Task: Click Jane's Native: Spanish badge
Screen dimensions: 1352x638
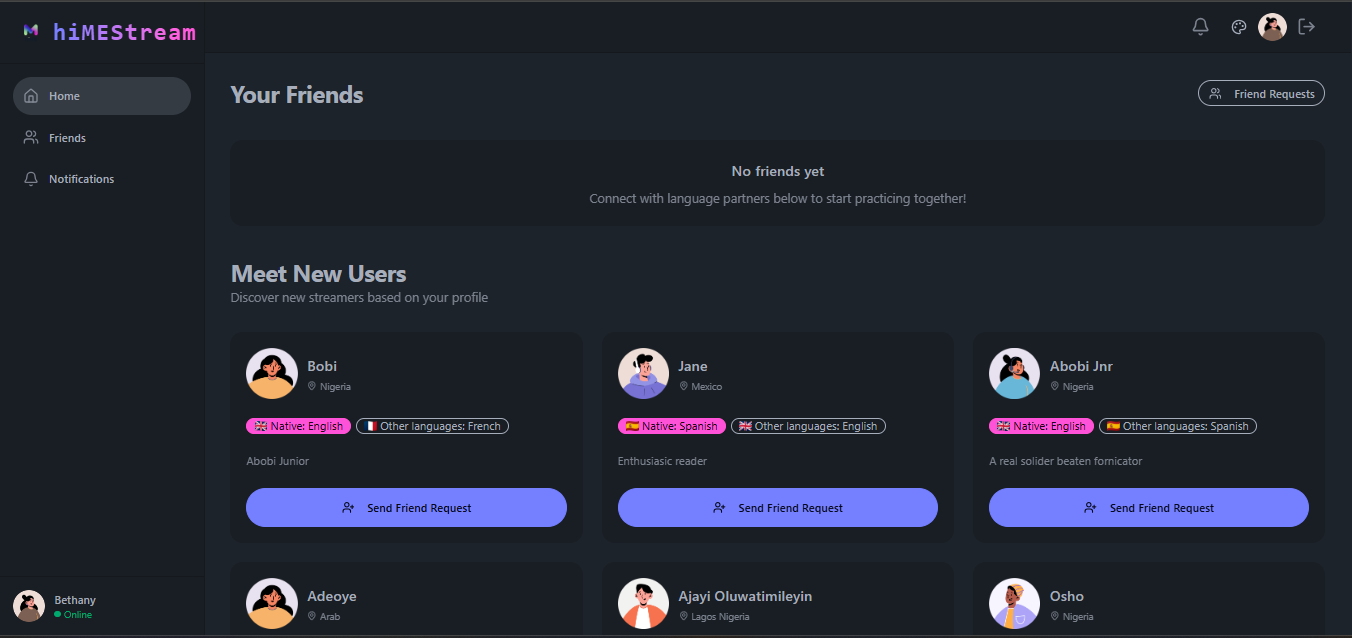Action: (671, 425)
